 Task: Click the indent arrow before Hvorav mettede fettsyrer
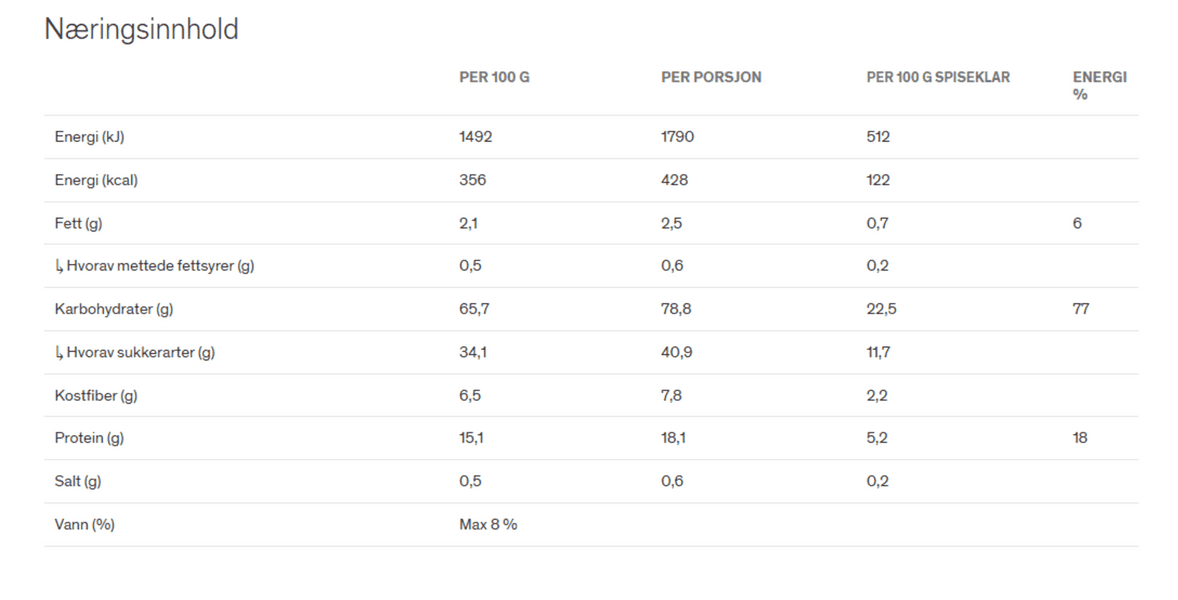point(59,266)
